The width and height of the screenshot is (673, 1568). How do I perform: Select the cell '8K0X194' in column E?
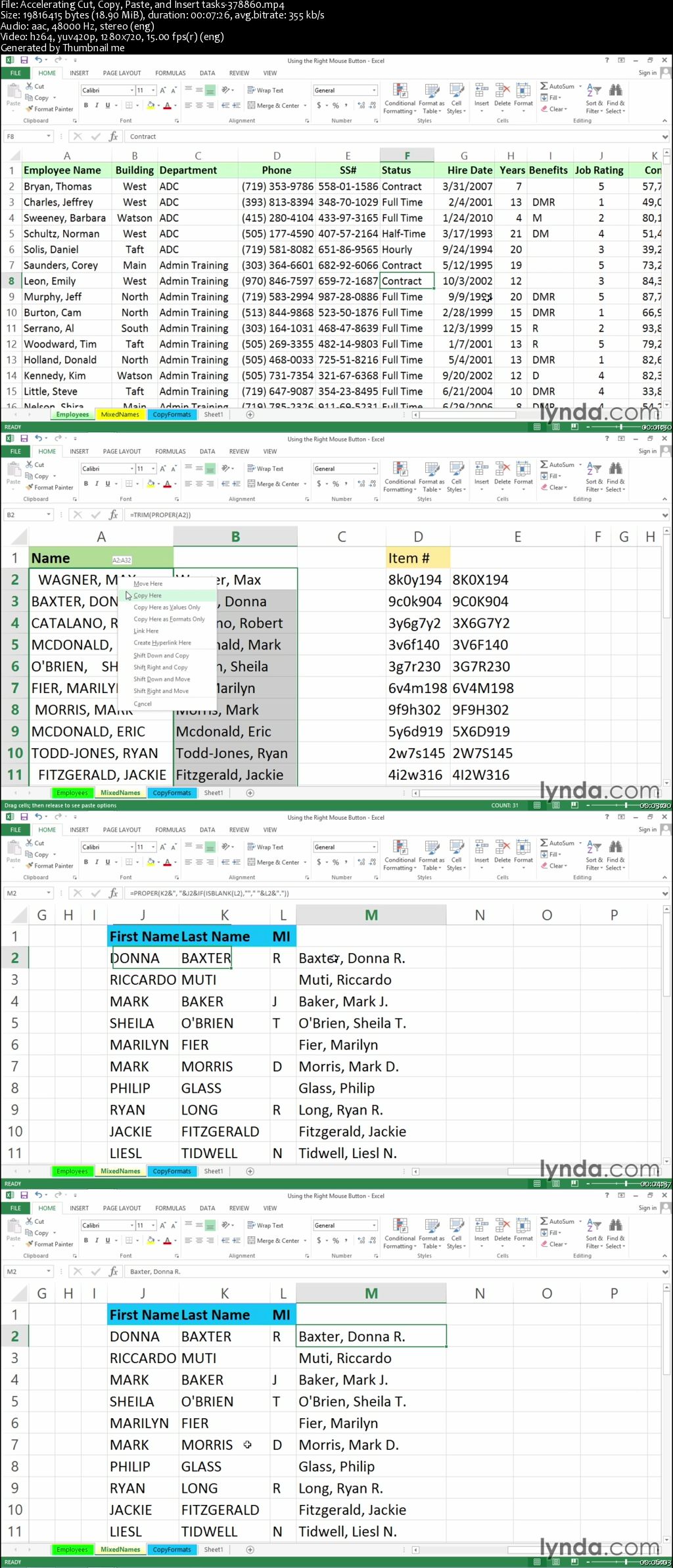coord(517,580)
